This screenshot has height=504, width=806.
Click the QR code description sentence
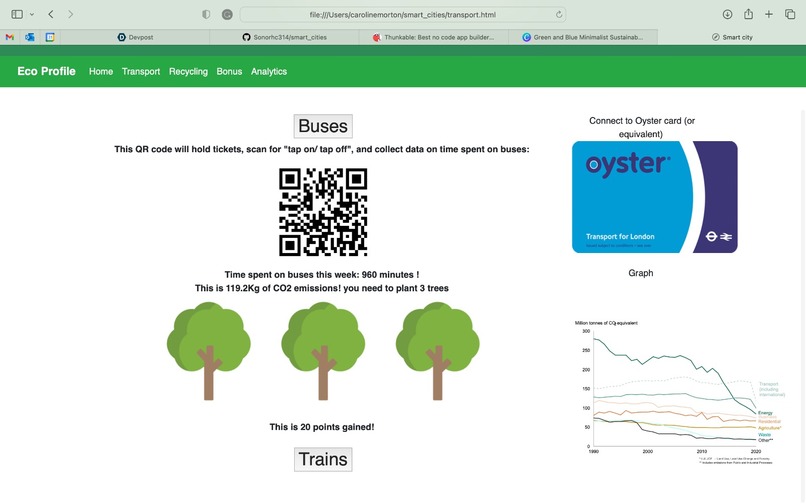click(x=322, y=149)
